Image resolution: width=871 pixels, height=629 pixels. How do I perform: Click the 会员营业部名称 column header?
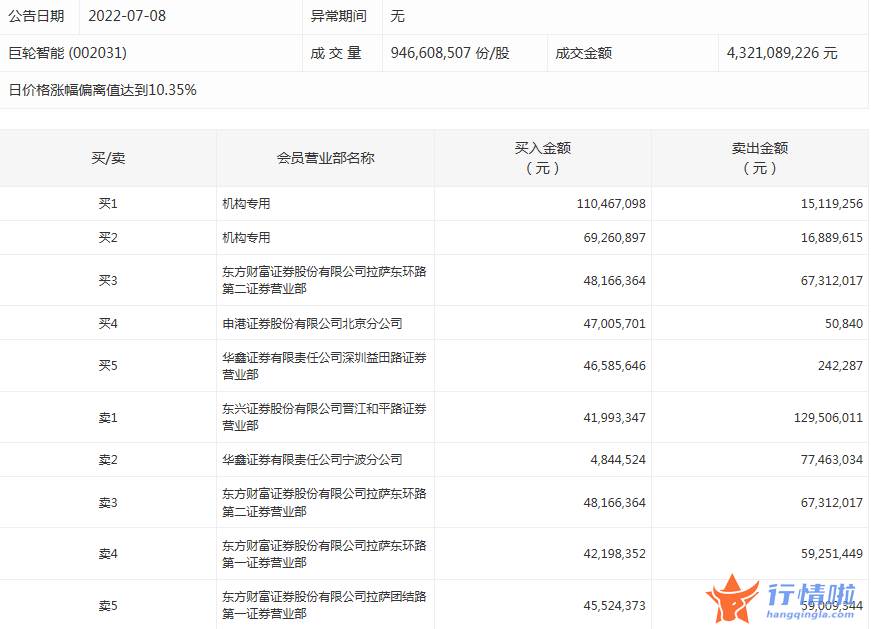click(x=326, y=158)
